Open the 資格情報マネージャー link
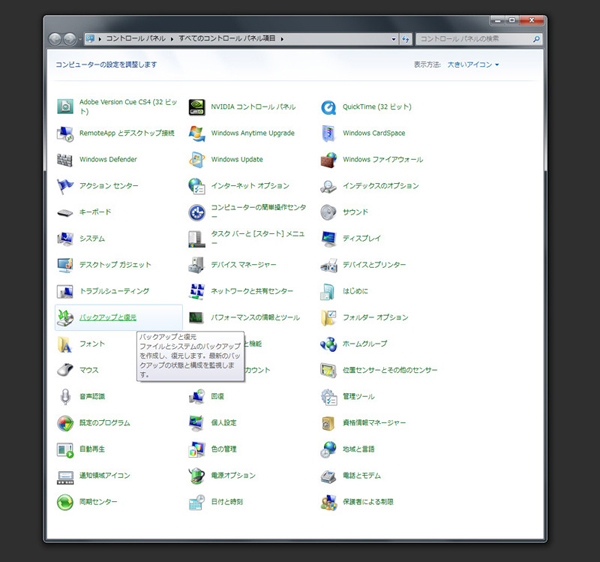The width and height of the screenshot is (600, 562). (x=374, y=423)
